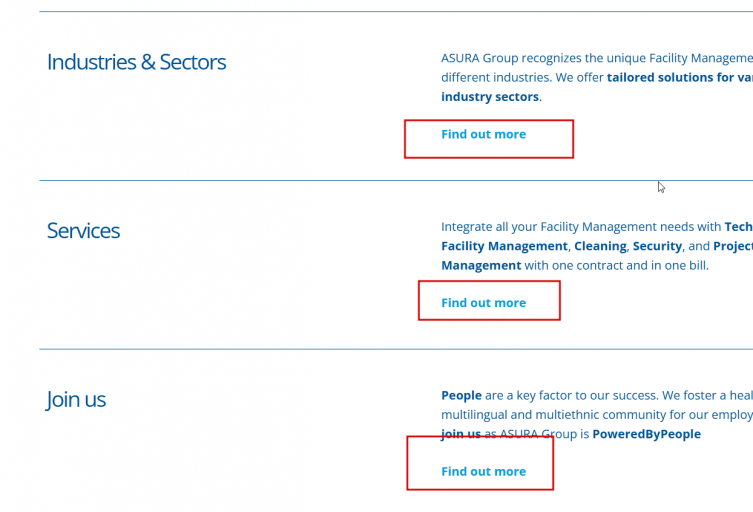Click Find out more under Industries & Sectors
Screen dimensions: 753x512
(x=483, y=134)
